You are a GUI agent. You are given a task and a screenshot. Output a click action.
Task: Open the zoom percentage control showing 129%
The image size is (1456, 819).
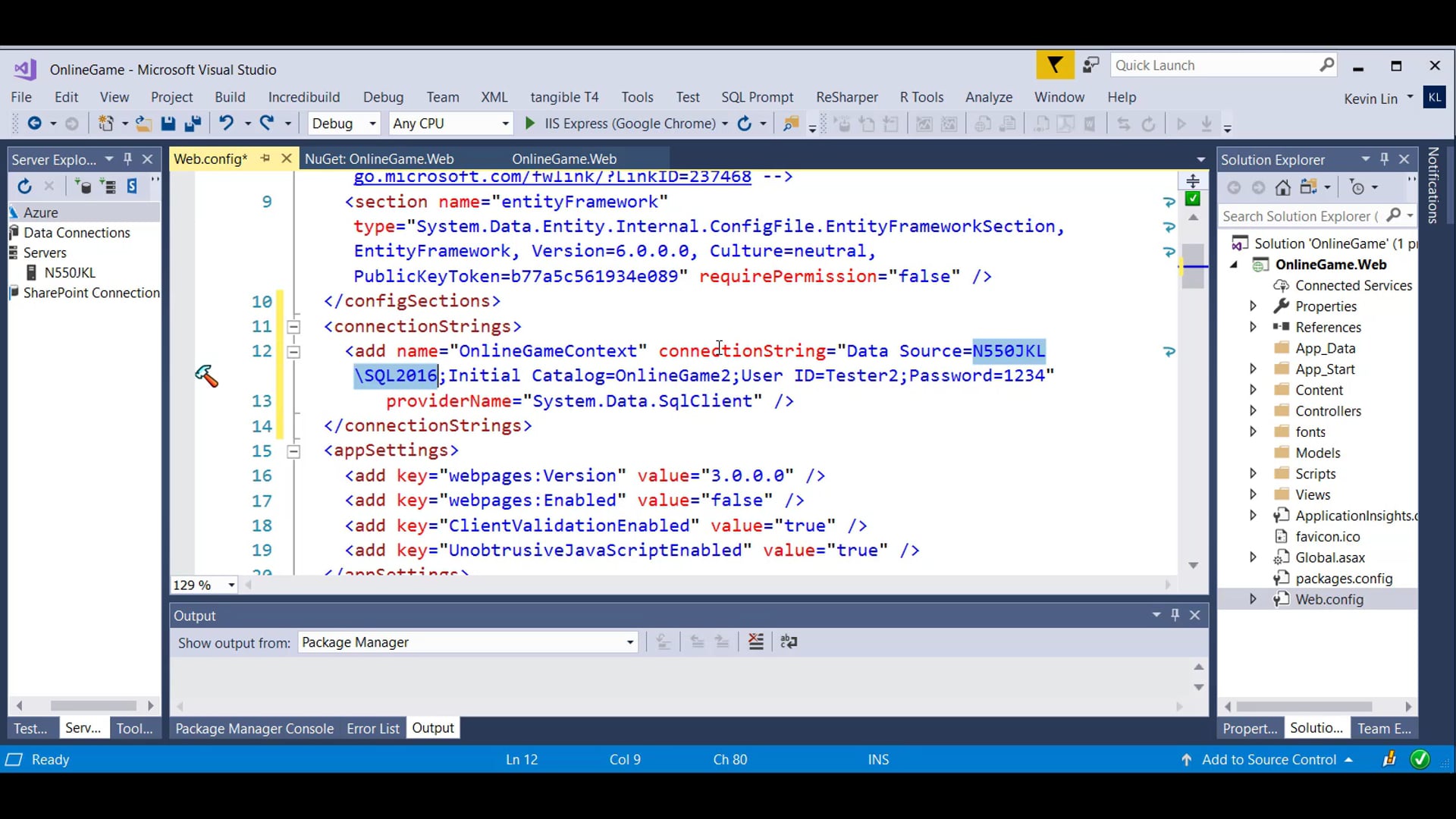201,585
